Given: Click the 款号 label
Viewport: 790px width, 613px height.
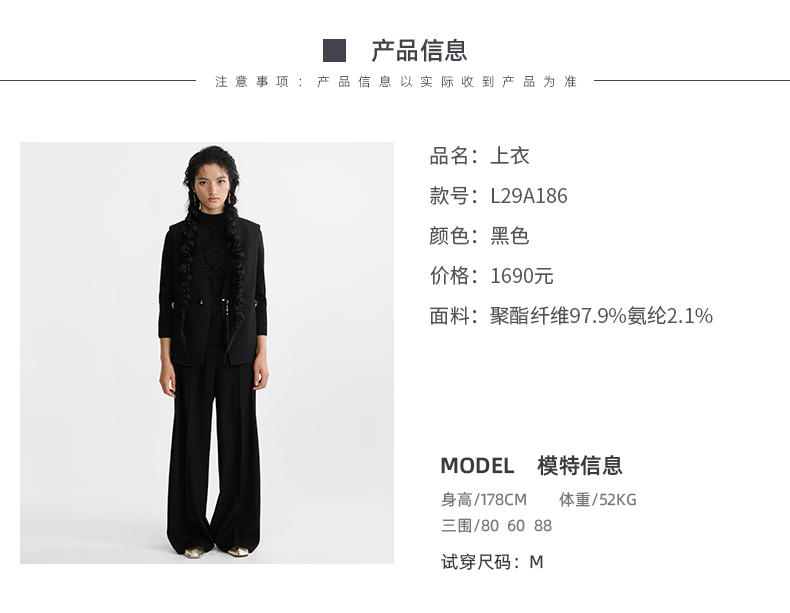Looking at the screenshot, I should pyautogui.click(x=449, y=196).
